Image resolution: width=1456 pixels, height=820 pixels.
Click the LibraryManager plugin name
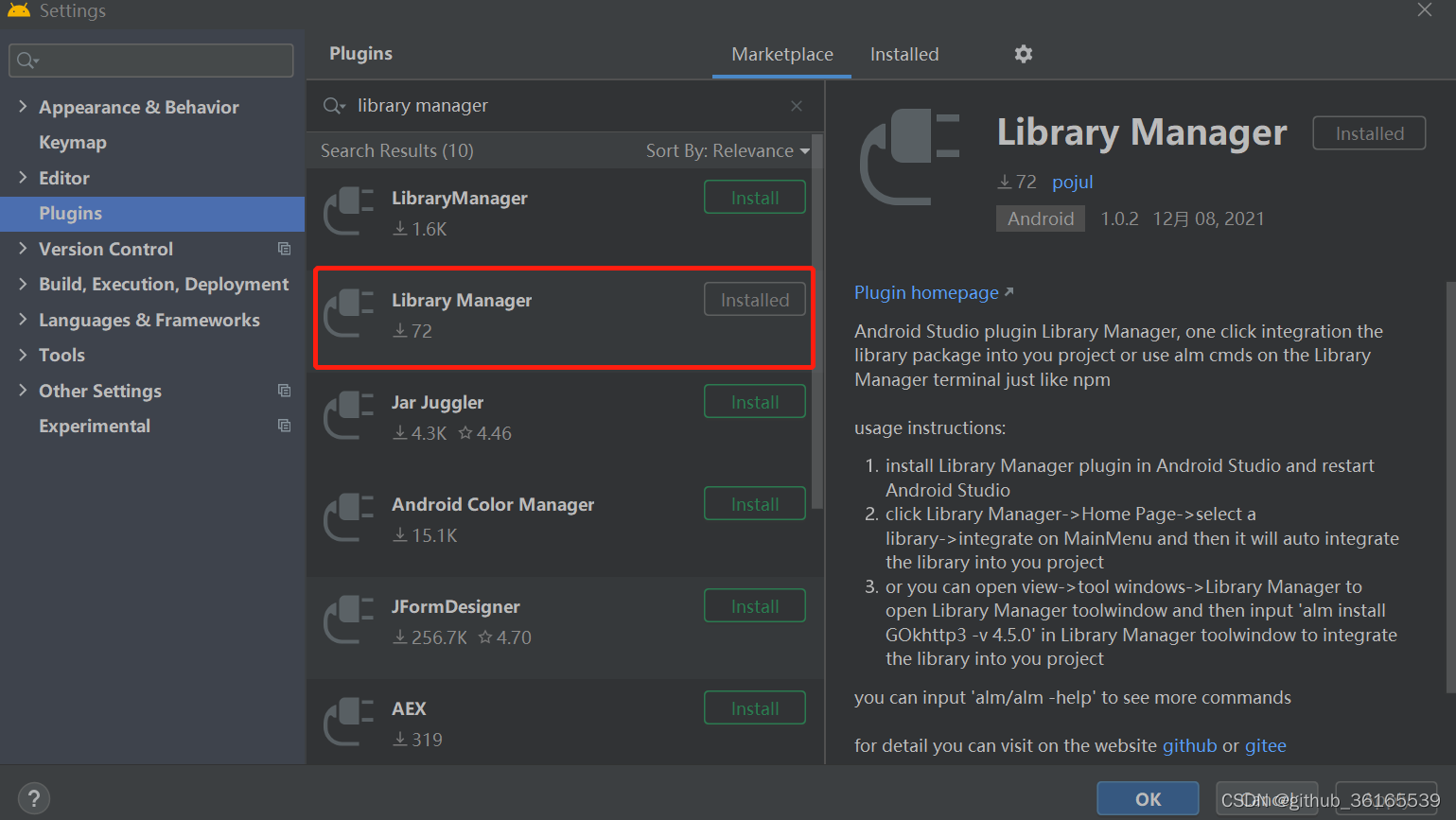point(460,198)
